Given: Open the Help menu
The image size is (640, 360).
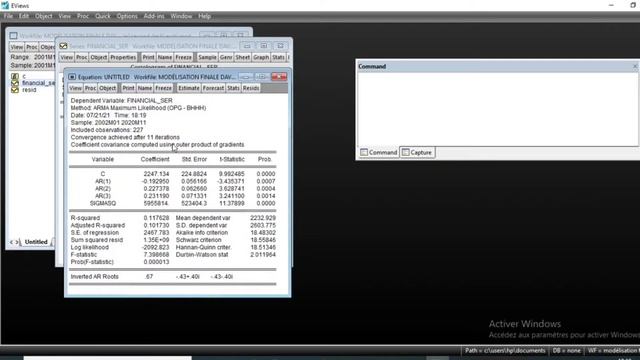Looking at the screenshot, I should tap(204, 16).
